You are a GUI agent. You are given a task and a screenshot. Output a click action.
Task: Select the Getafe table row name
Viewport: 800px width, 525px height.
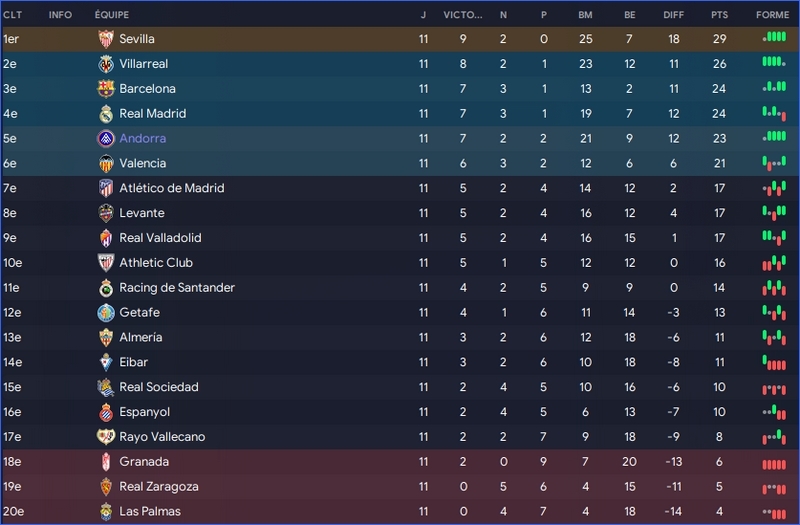coord(140,313)
